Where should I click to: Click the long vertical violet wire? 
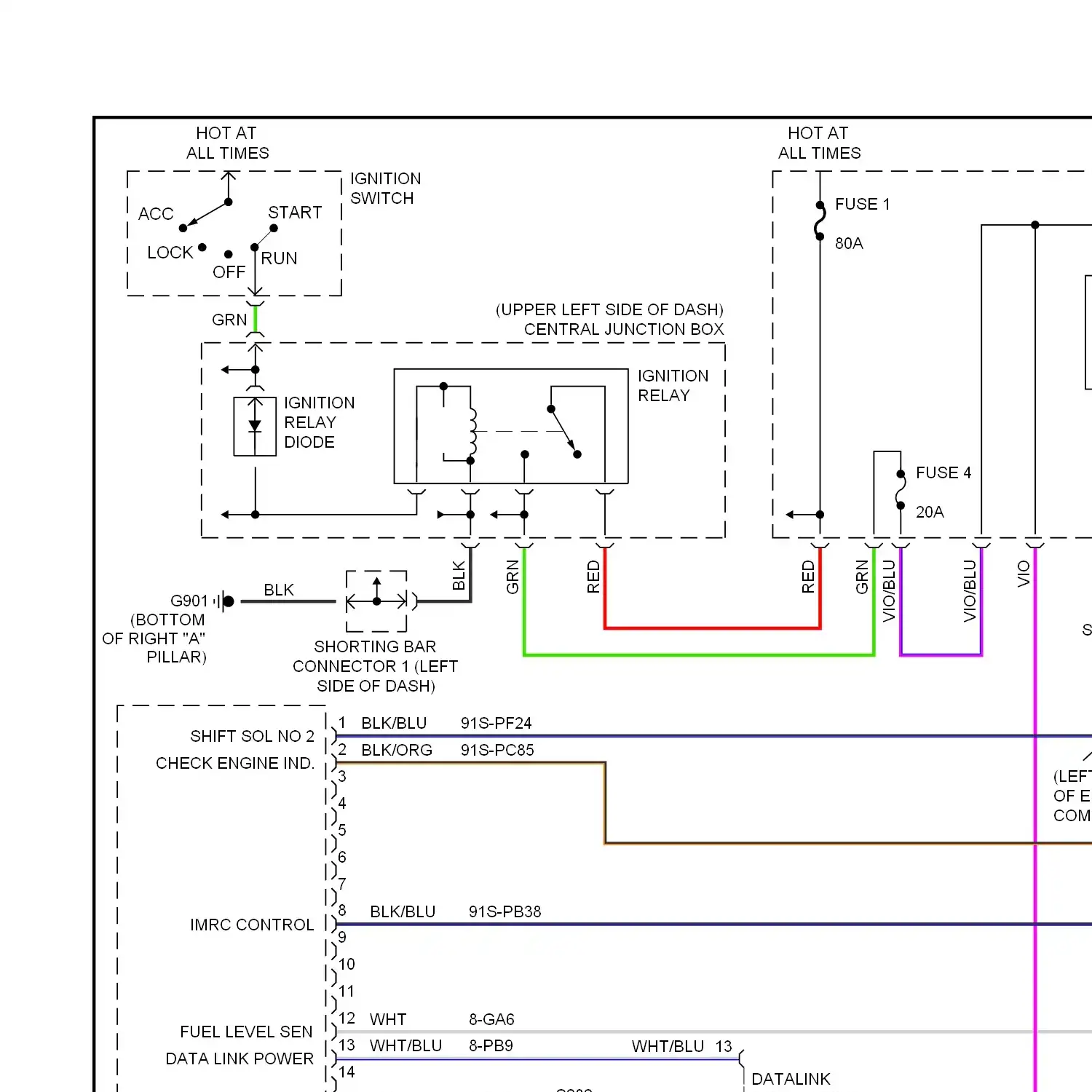pos(1035,819)
